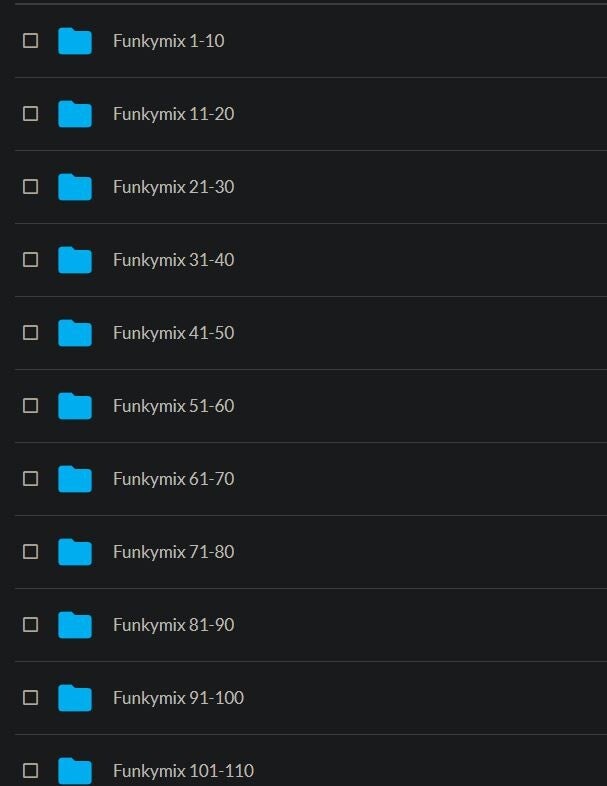
Task: Open the Funkymix 101-110 folder icon
Action: coord(75,770)
